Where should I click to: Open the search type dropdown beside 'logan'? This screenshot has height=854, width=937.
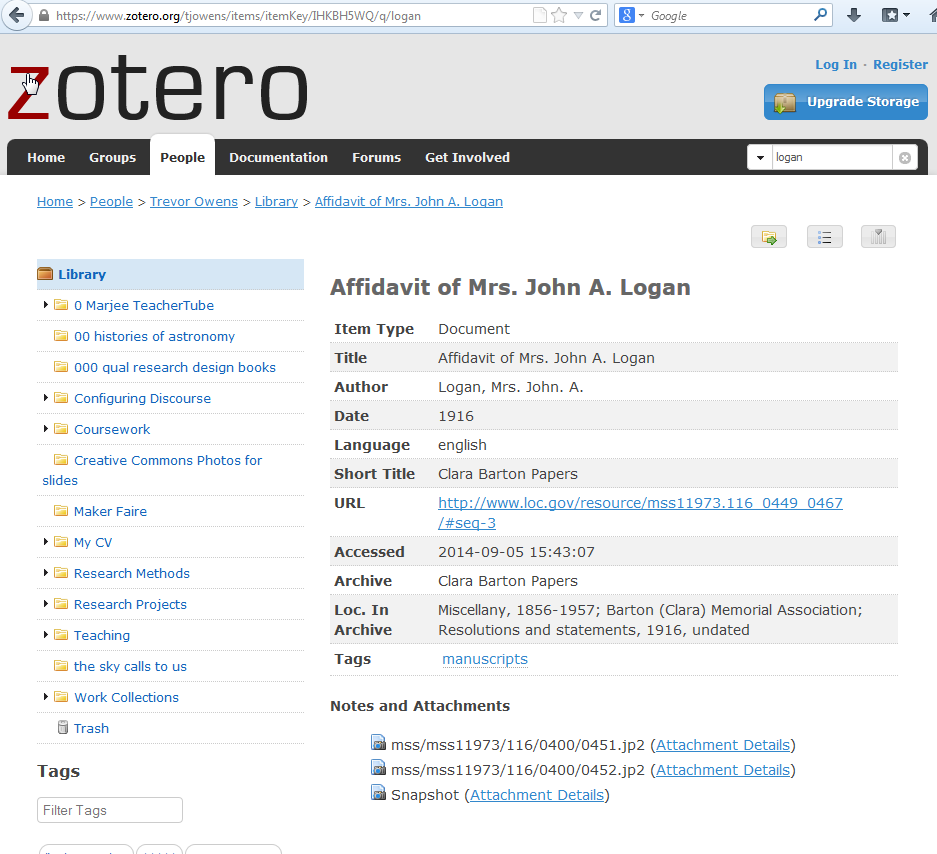coord(760,158)
